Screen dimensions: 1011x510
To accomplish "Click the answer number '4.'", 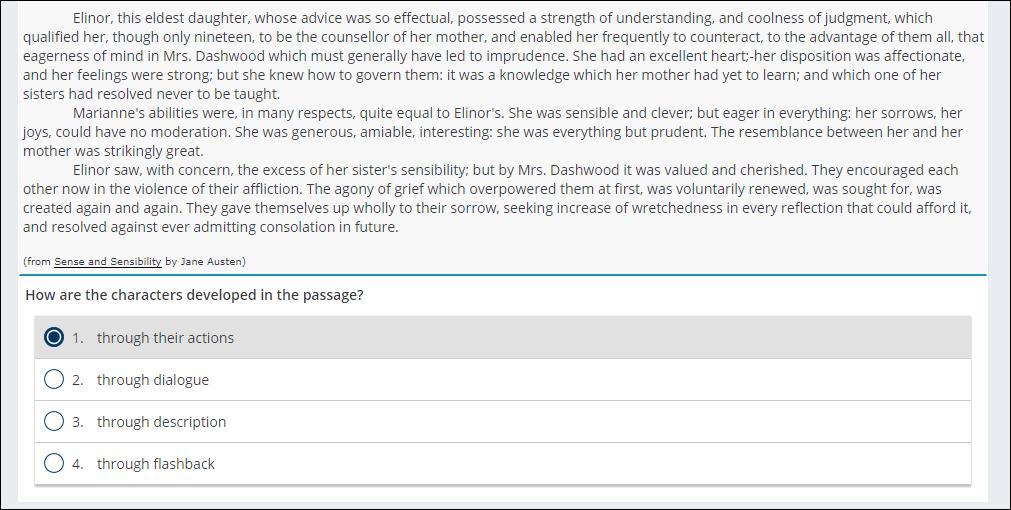I will [78, 464].
